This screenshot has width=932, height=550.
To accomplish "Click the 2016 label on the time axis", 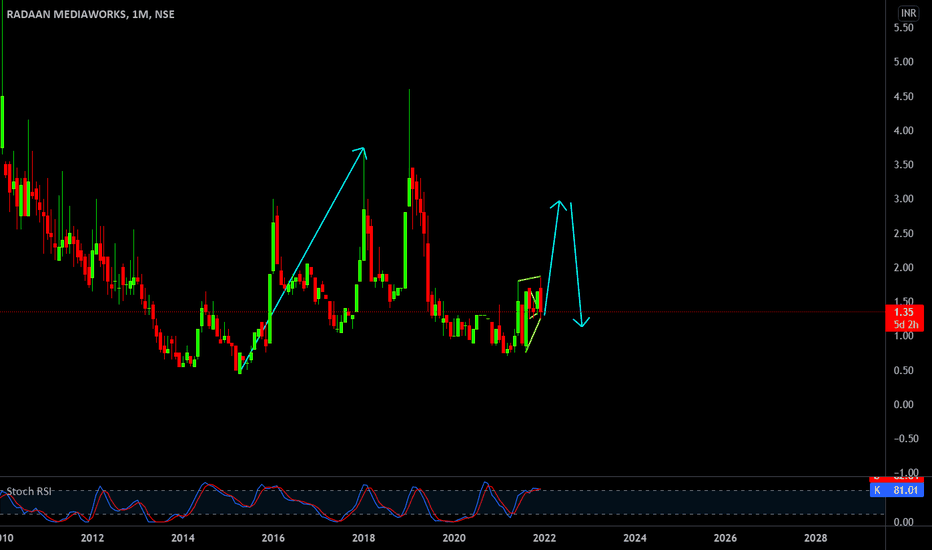I will (273, 538).
